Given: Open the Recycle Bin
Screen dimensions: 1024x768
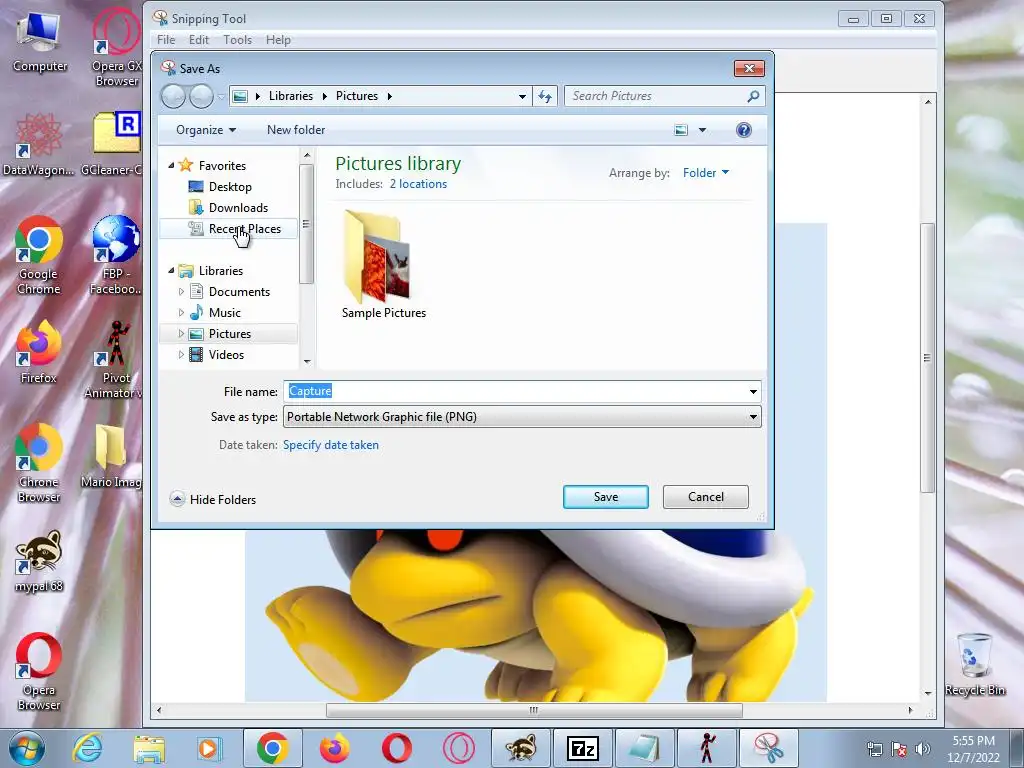Looking at the screenshot, I should pos(974,665).
